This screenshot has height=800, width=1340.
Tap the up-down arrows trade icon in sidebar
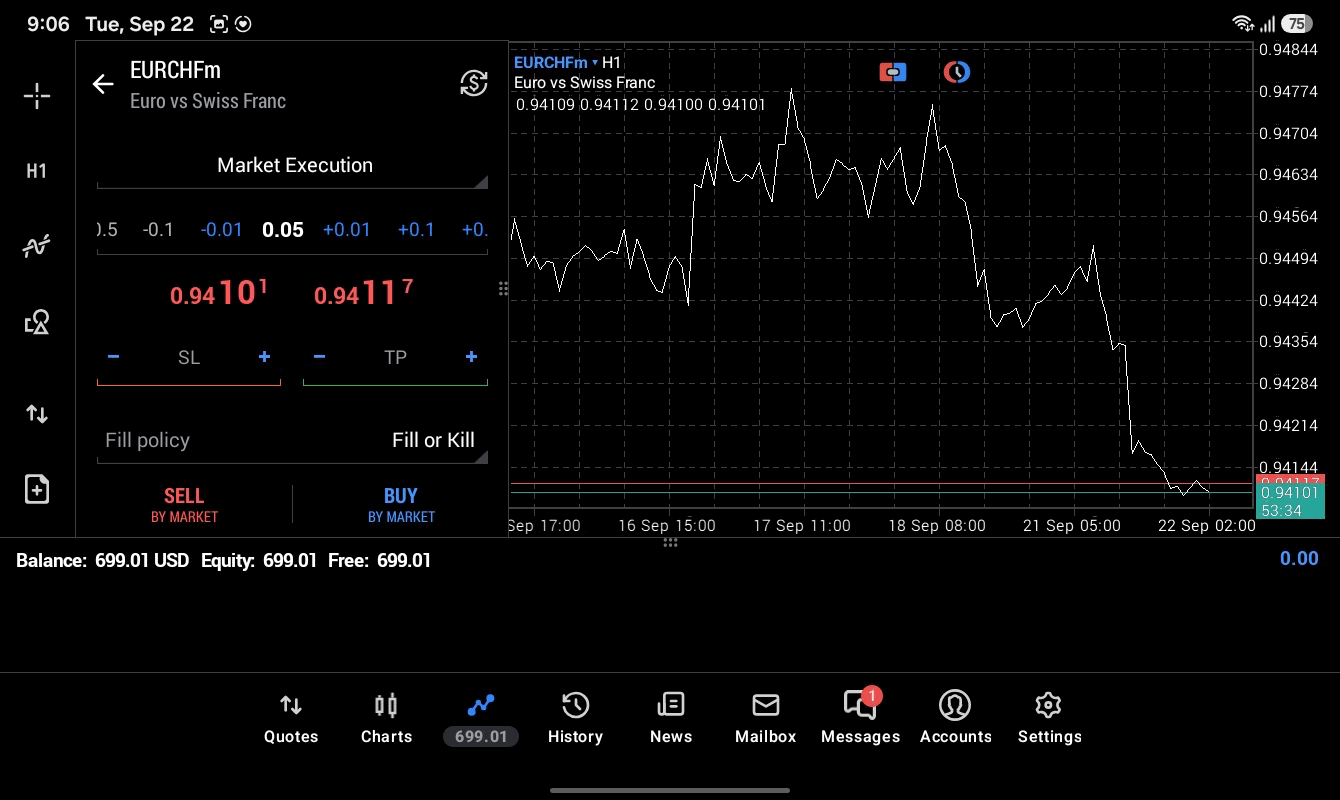pos(37,414)
